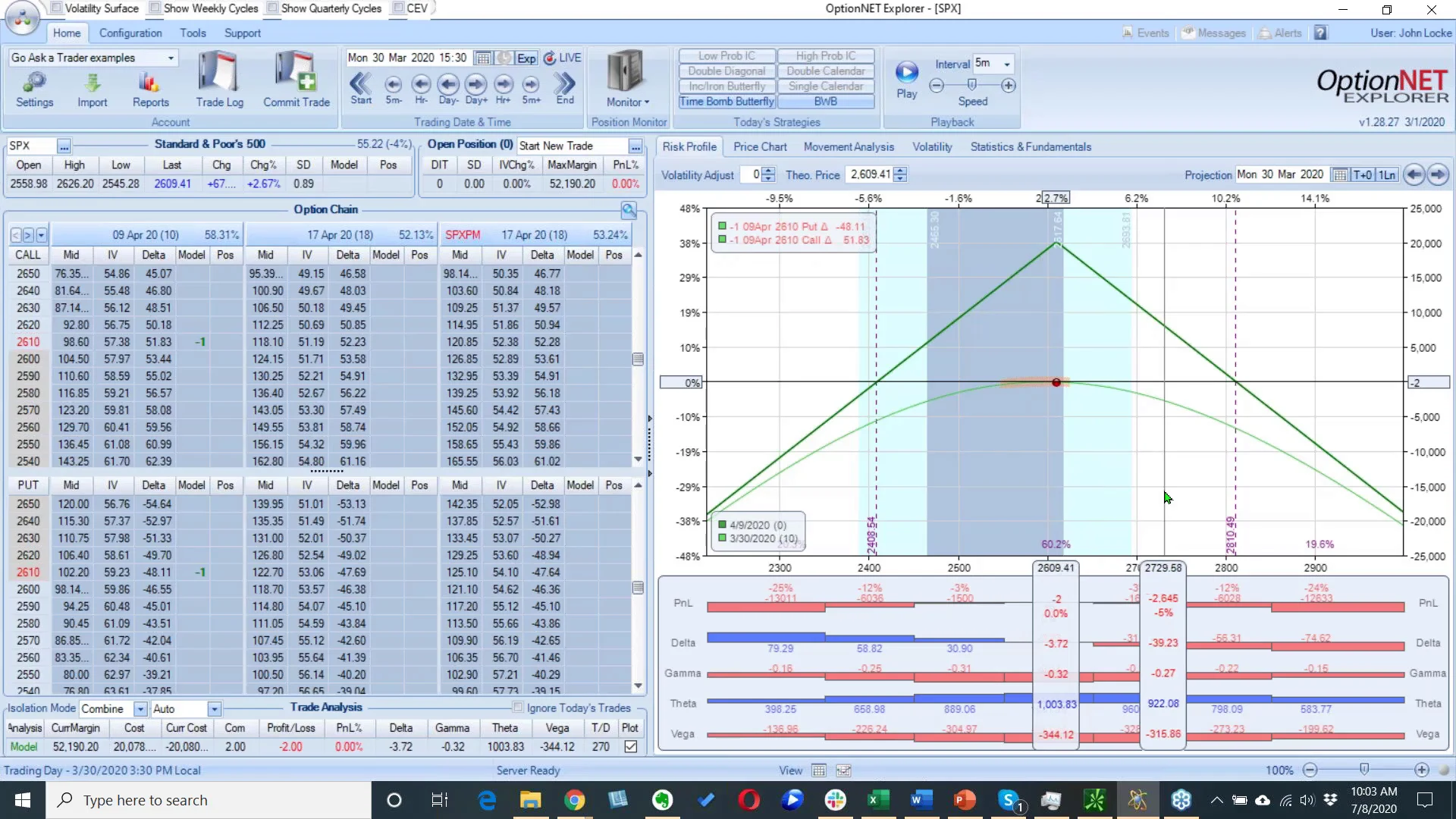1456x819 pixels.
Task: Uncheck the Plot checkbox in Trade Analysis
Action: point(630,747)
